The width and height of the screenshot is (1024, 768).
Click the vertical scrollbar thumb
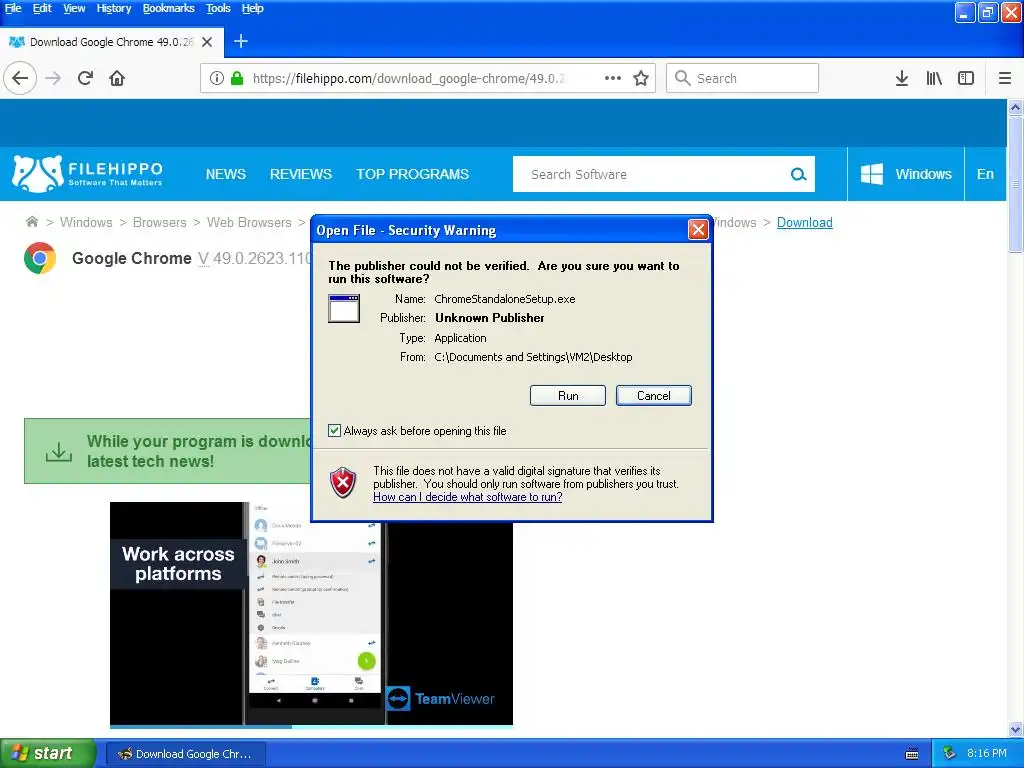[1015, 185]
